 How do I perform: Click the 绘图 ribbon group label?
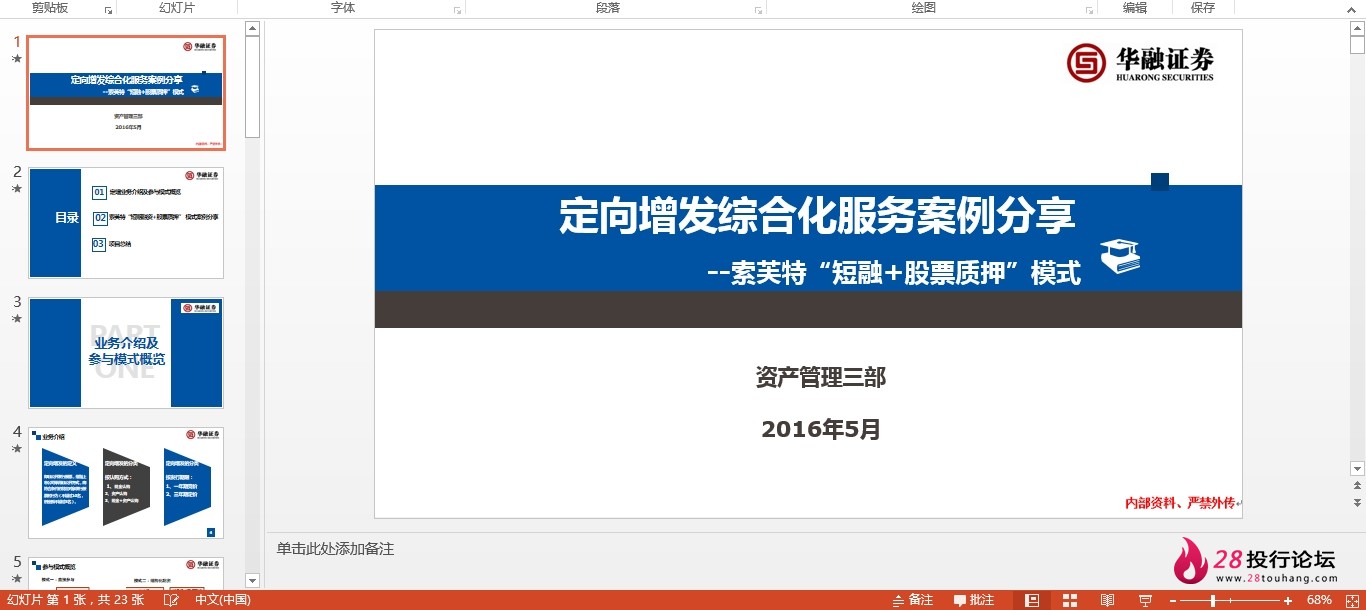click(x=924, y=8)
